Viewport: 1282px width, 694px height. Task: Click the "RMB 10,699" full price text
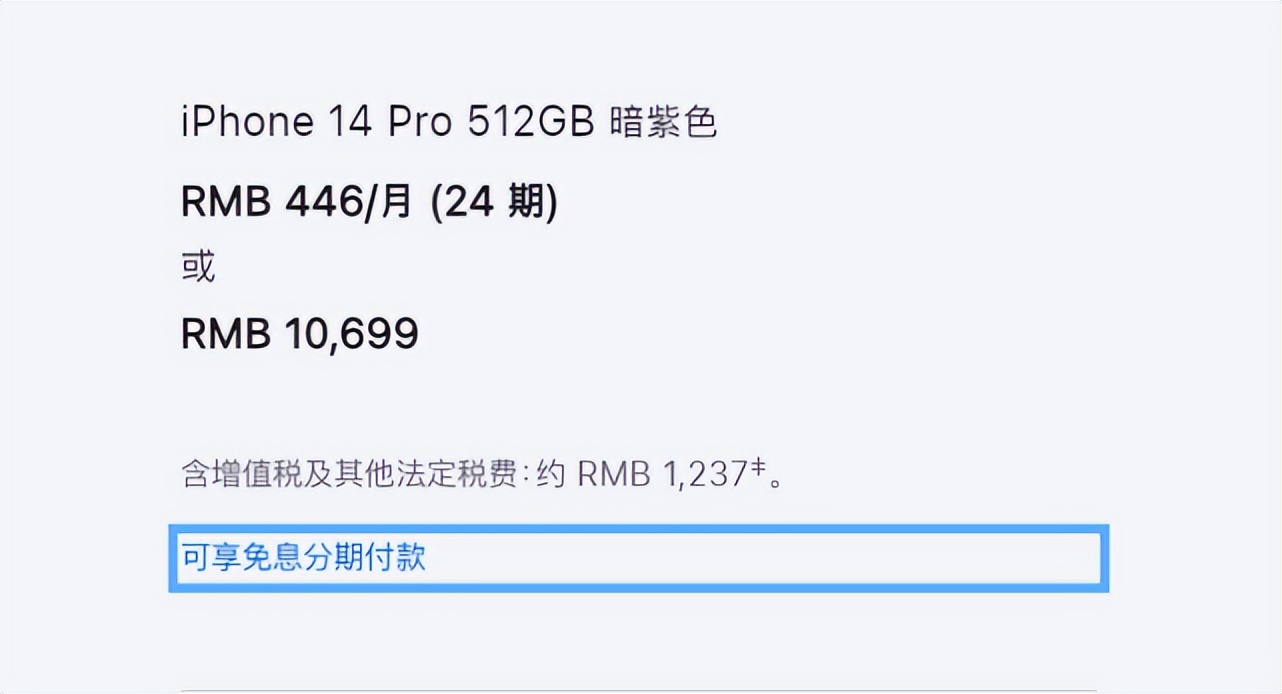(299, 334)
